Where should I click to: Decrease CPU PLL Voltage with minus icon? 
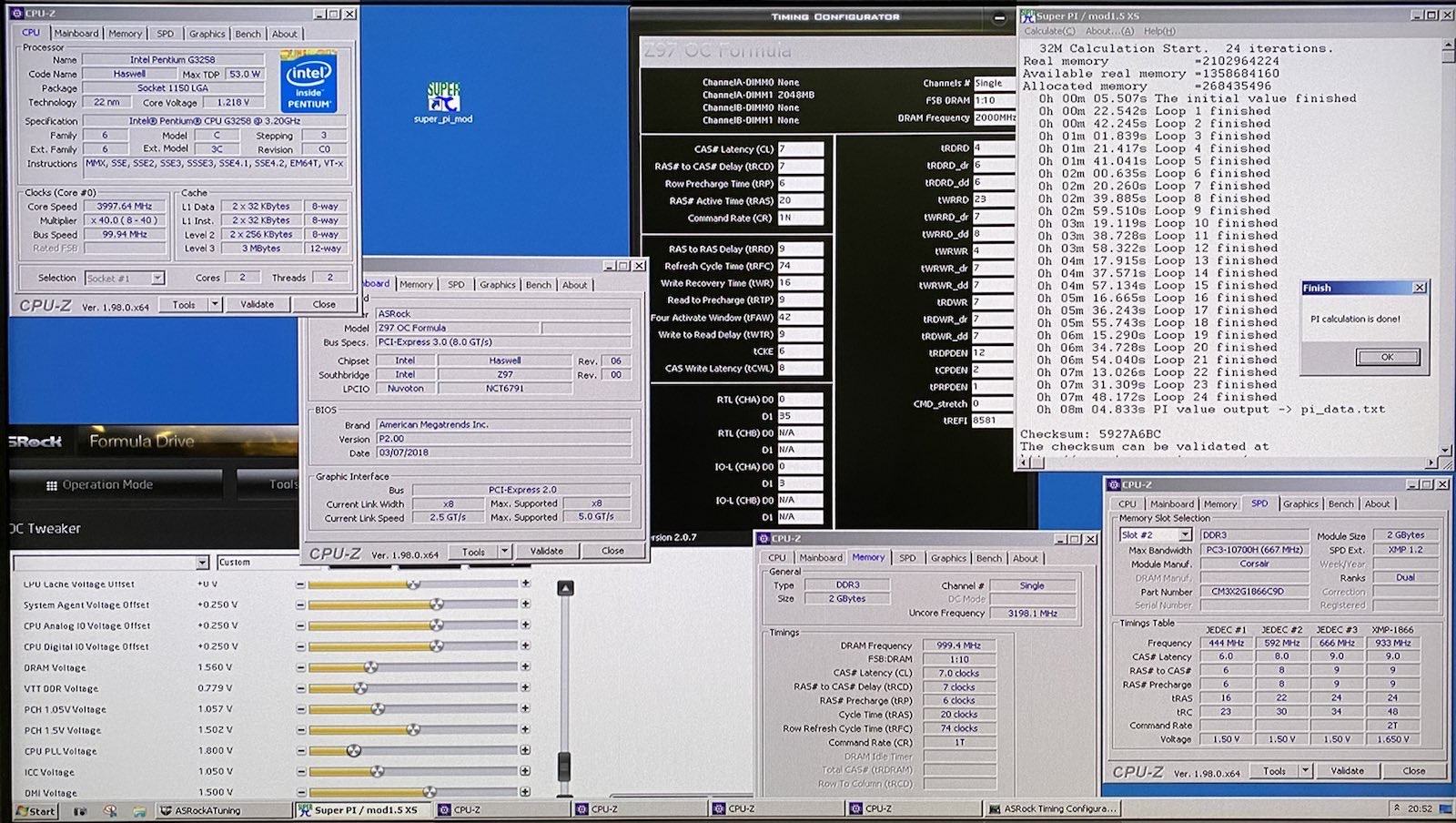coord(300,751)
